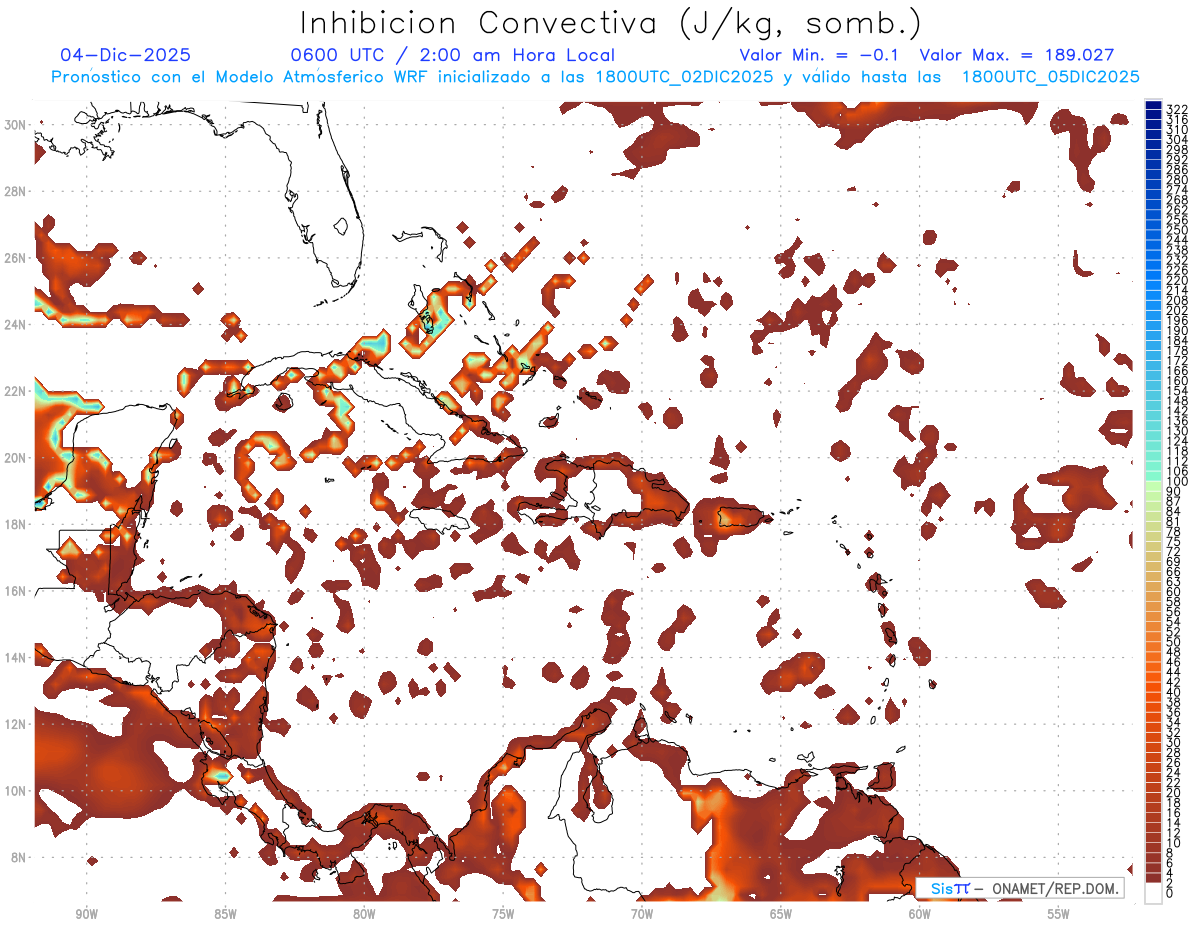Image resolution: width=1200 pixels, height=927 pixels.
Task: Click the valid-until time '1800UTC_05DIC2025'
Action: click(x=1050, y=77)
